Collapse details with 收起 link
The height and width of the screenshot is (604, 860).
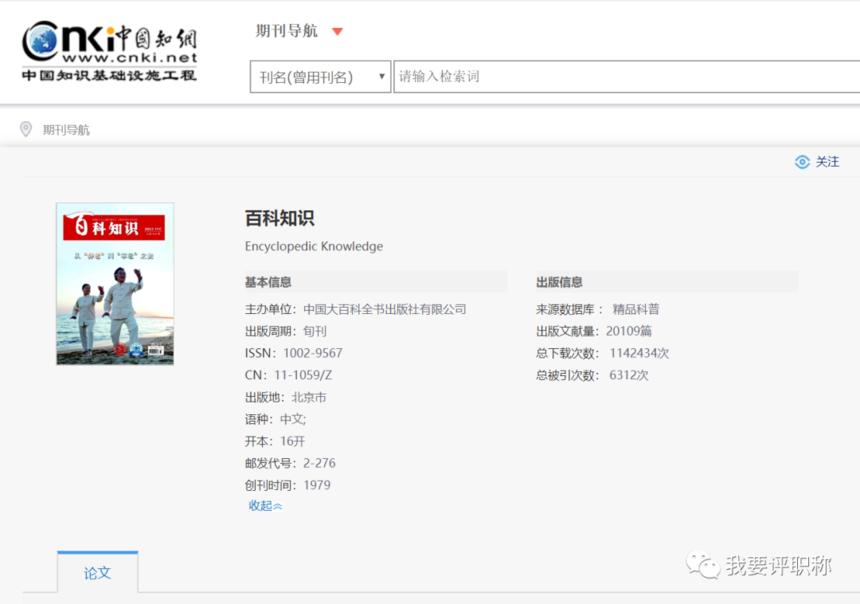coord(265,506)
